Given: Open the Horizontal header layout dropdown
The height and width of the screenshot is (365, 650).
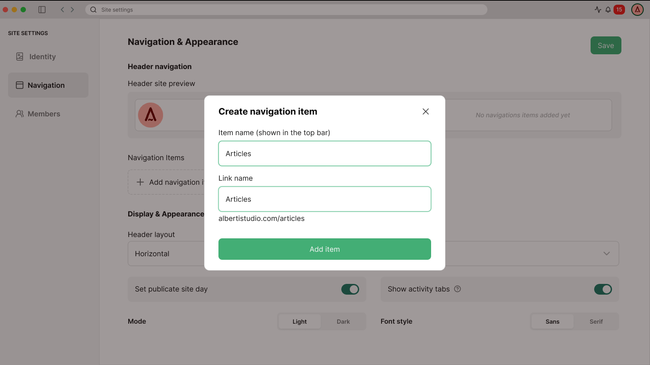Looking at the screenshot, I should (x=373, y=253).
